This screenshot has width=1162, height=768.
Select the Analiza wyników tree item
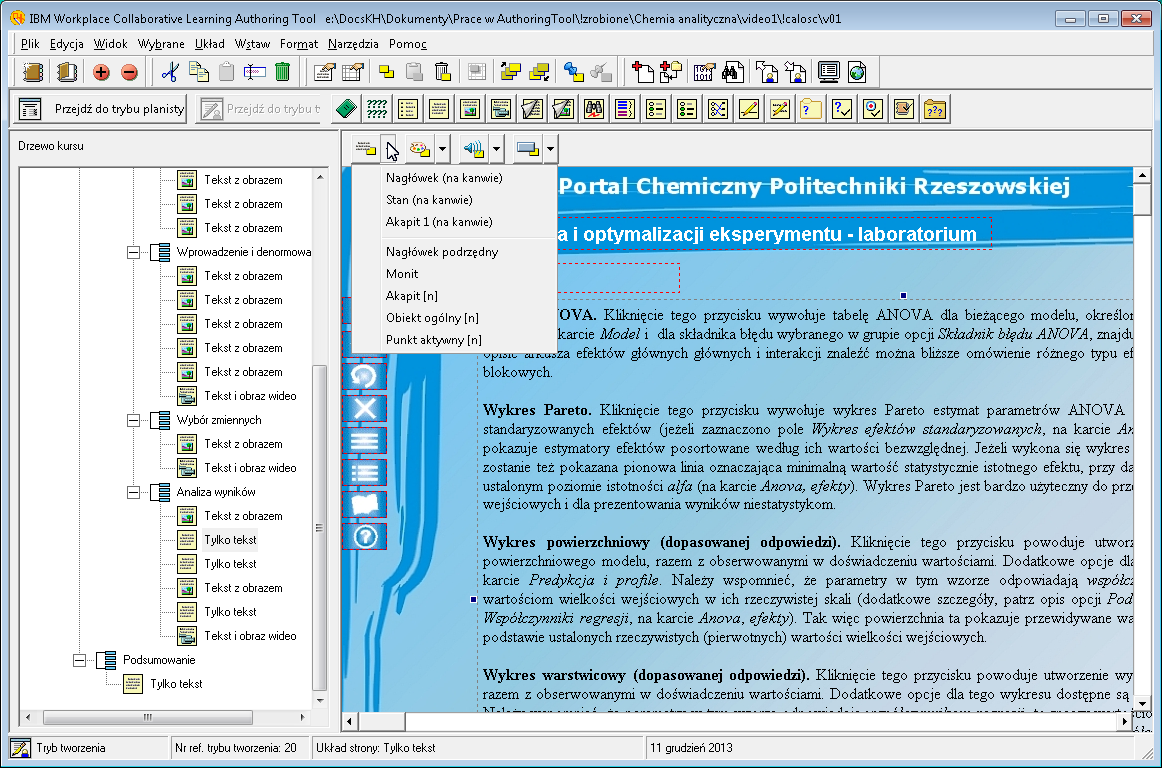(x=216, y=492)
